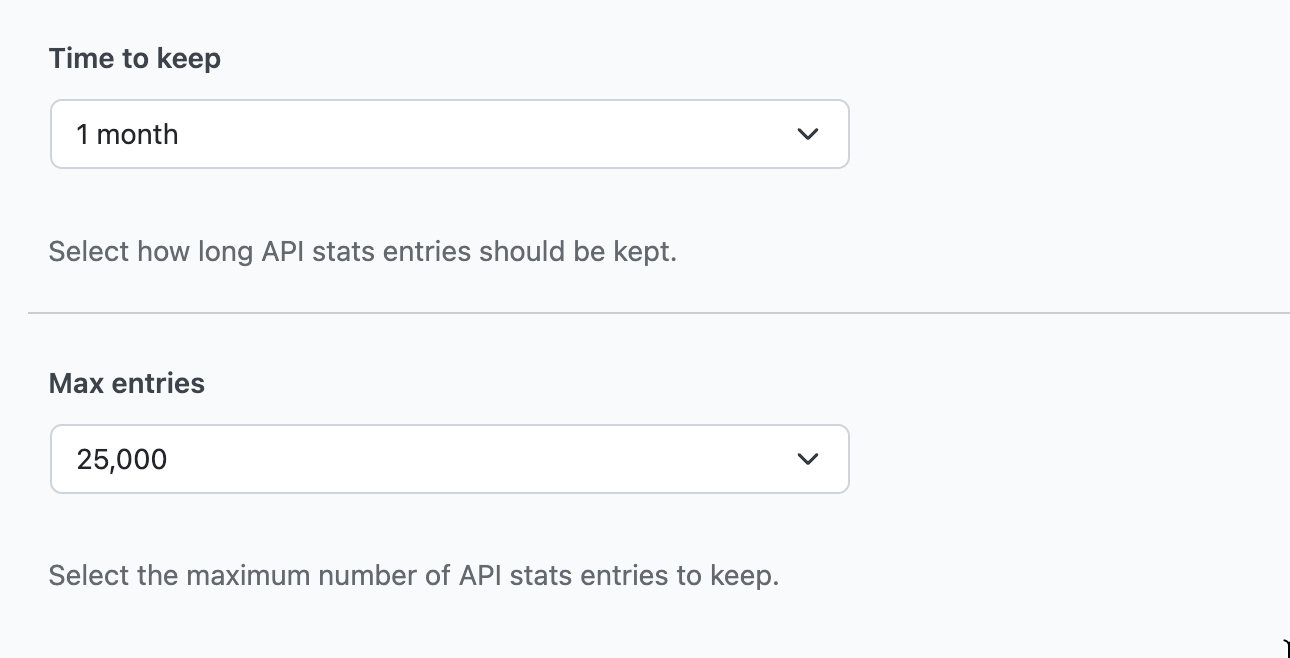Click inside the 1 month combo box
The image size is (1290, 658).
pyautogui.click(x=400, y=133)
